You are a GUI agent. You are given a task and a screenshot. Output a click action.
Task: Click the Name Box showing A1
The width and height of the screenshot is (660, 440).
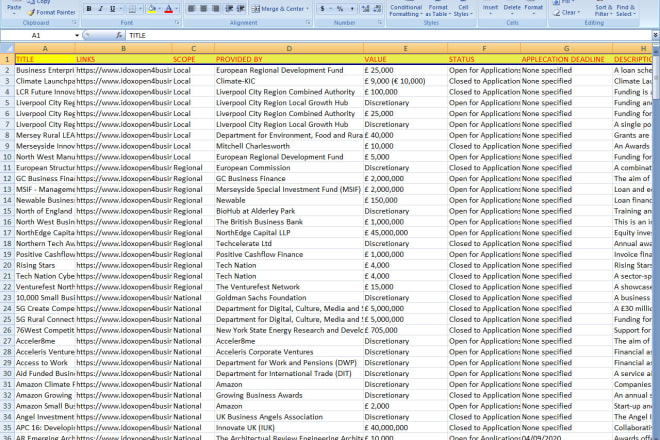click(x=37, y=35)
